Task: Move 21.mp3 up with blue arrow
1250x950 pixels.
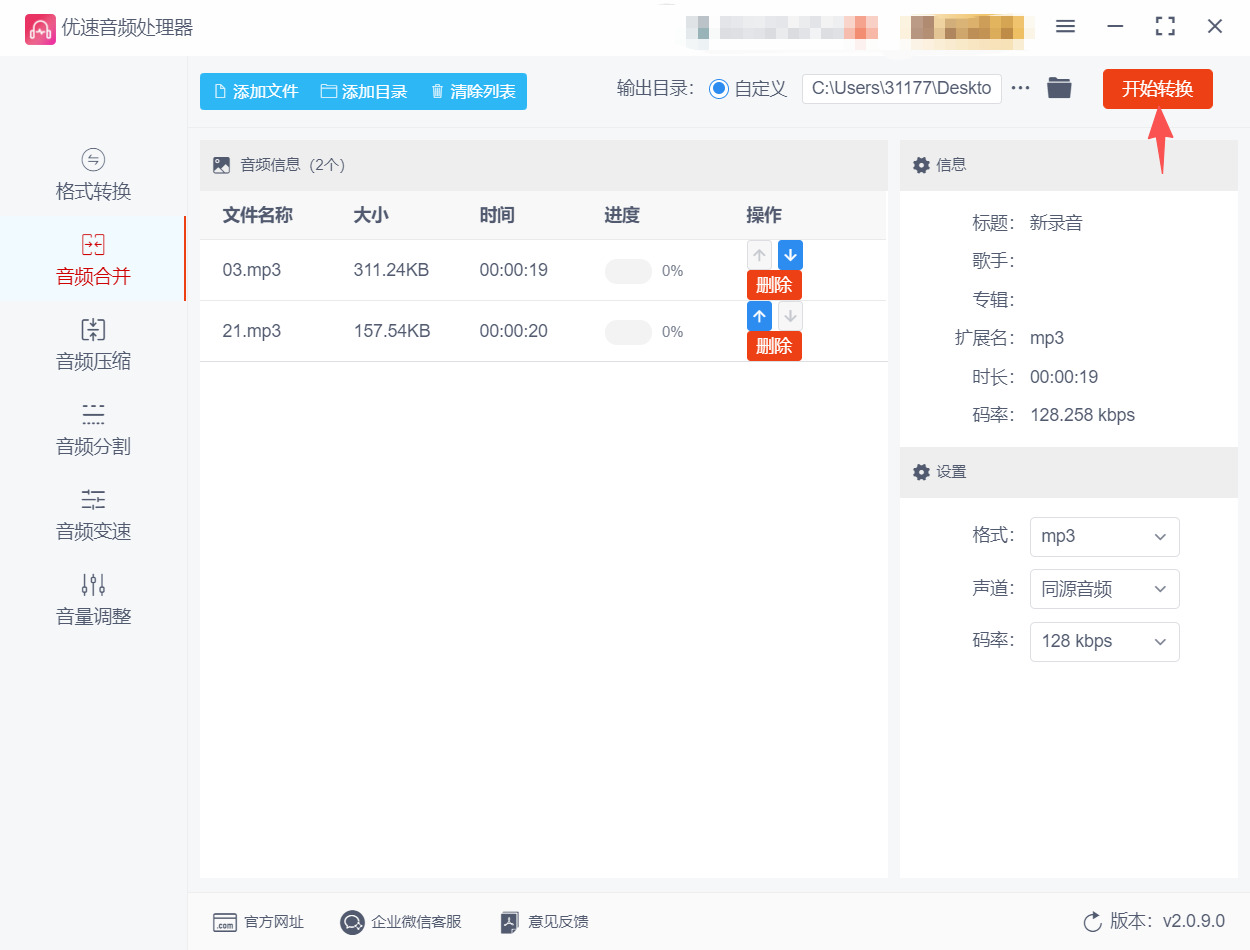Action: [x=759, y=316]
